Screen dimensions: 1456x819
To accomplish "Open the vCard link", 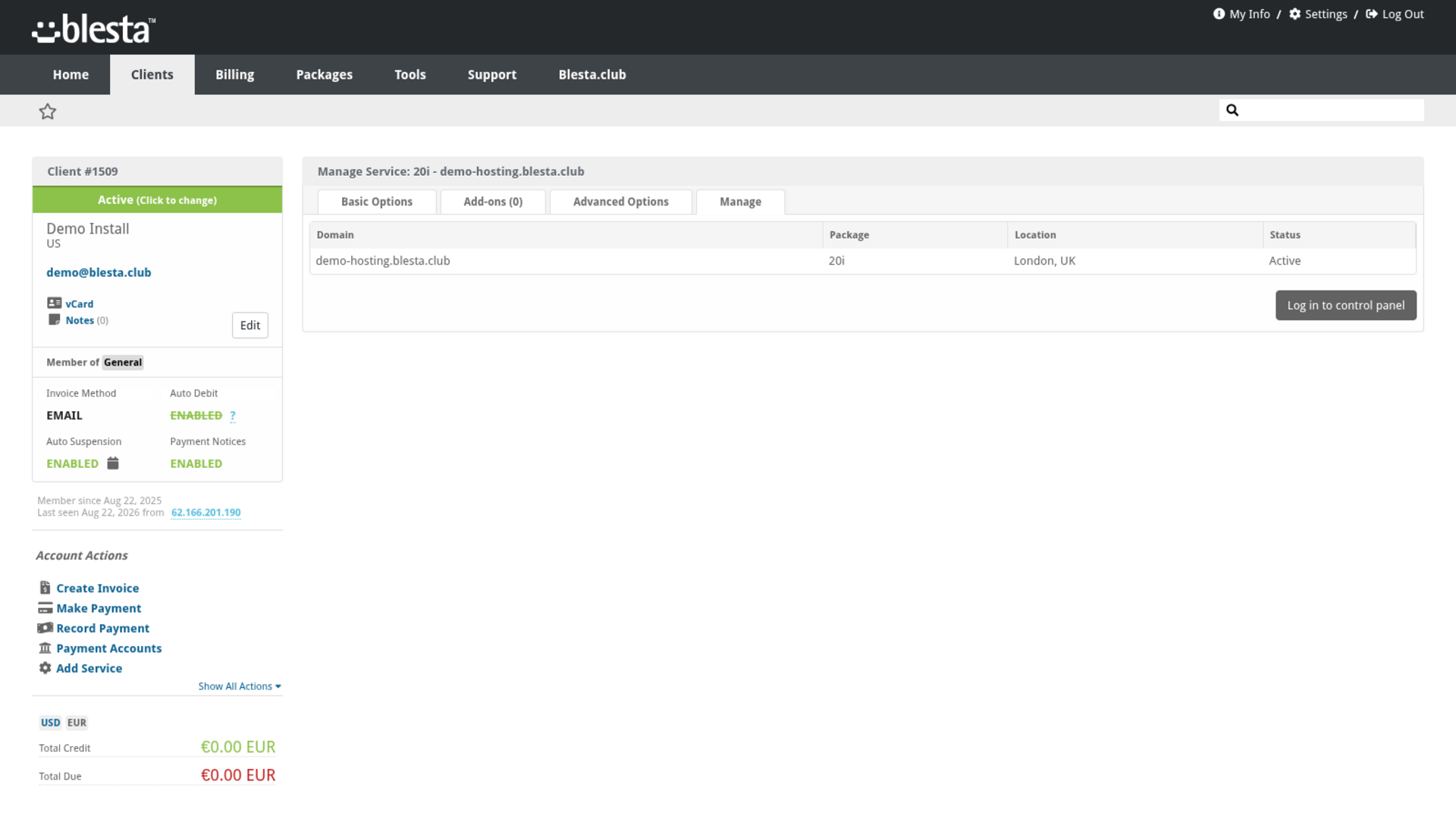I will click(x=79, y=303).
